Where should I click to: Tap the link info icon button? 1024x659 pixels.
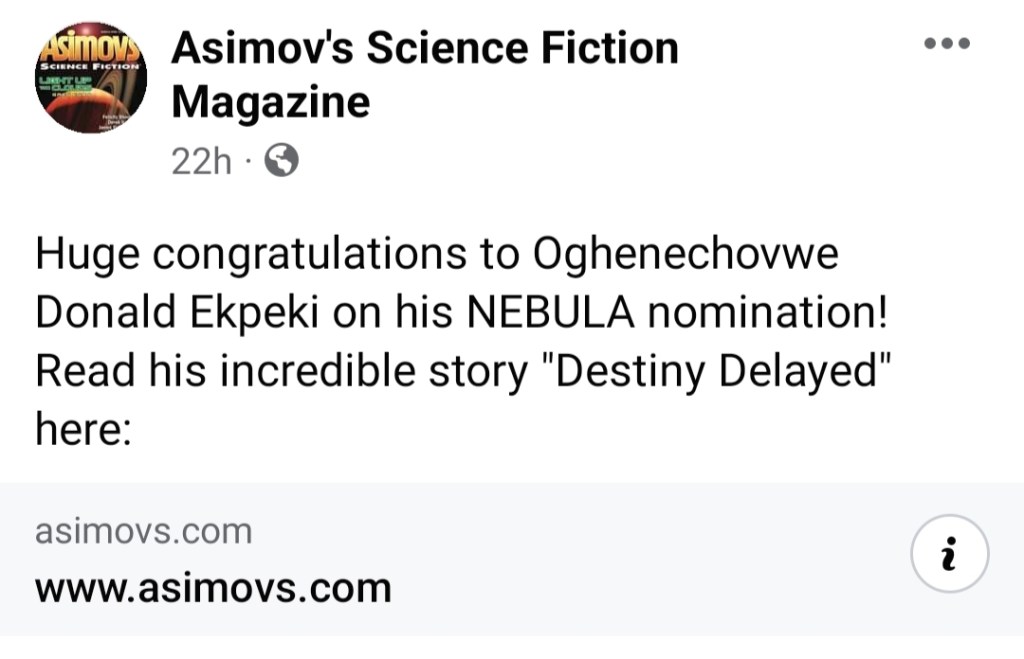(950, 553)
